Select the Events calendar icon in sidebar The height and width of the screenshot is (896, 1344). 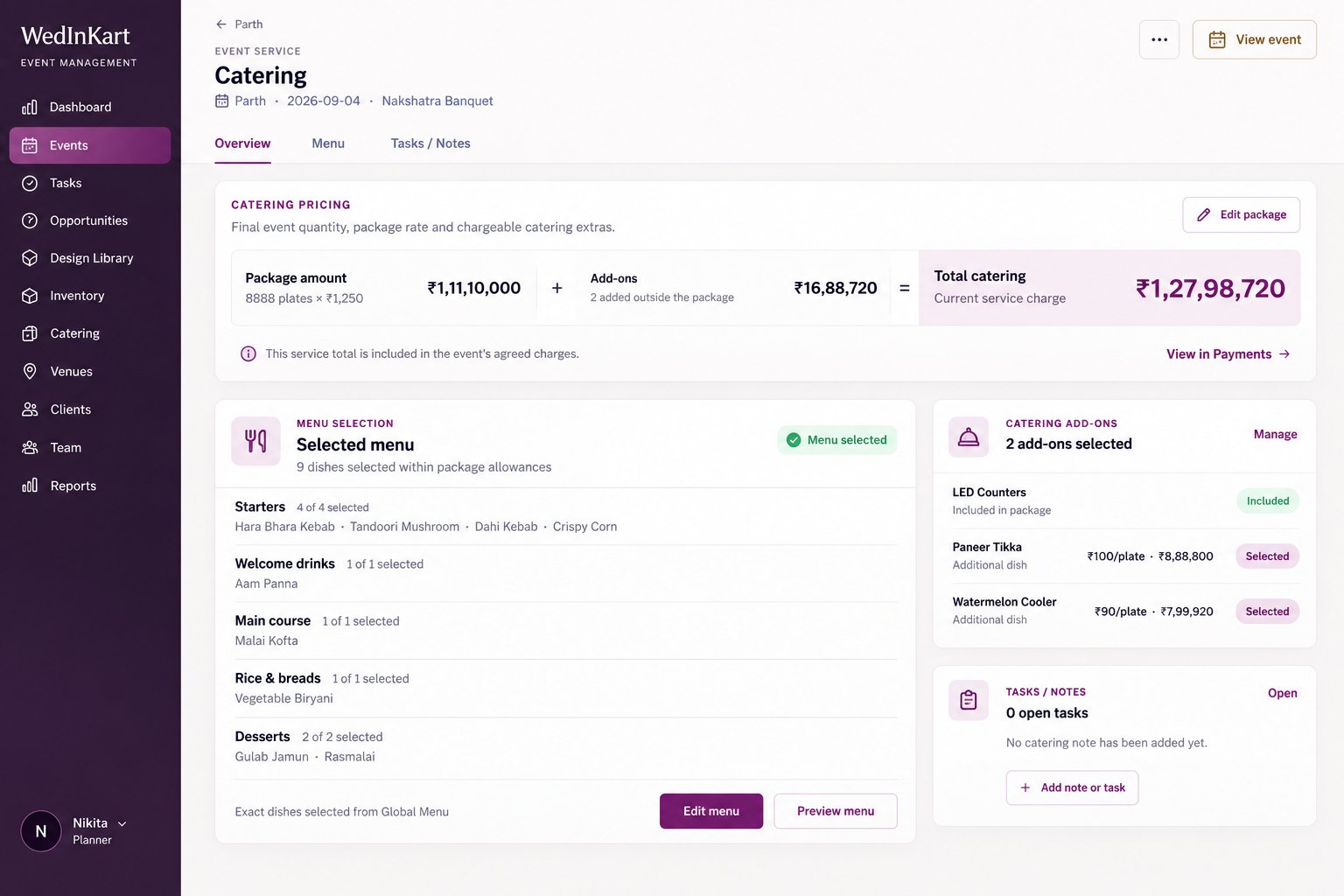[30, 145]
